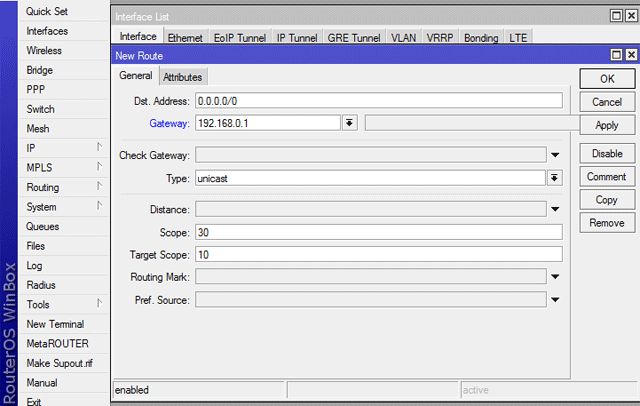Image resolution: width=640 pixels, height=406 pixels.
Task: Expand the Routing Mark field
Action: (554, 277)
